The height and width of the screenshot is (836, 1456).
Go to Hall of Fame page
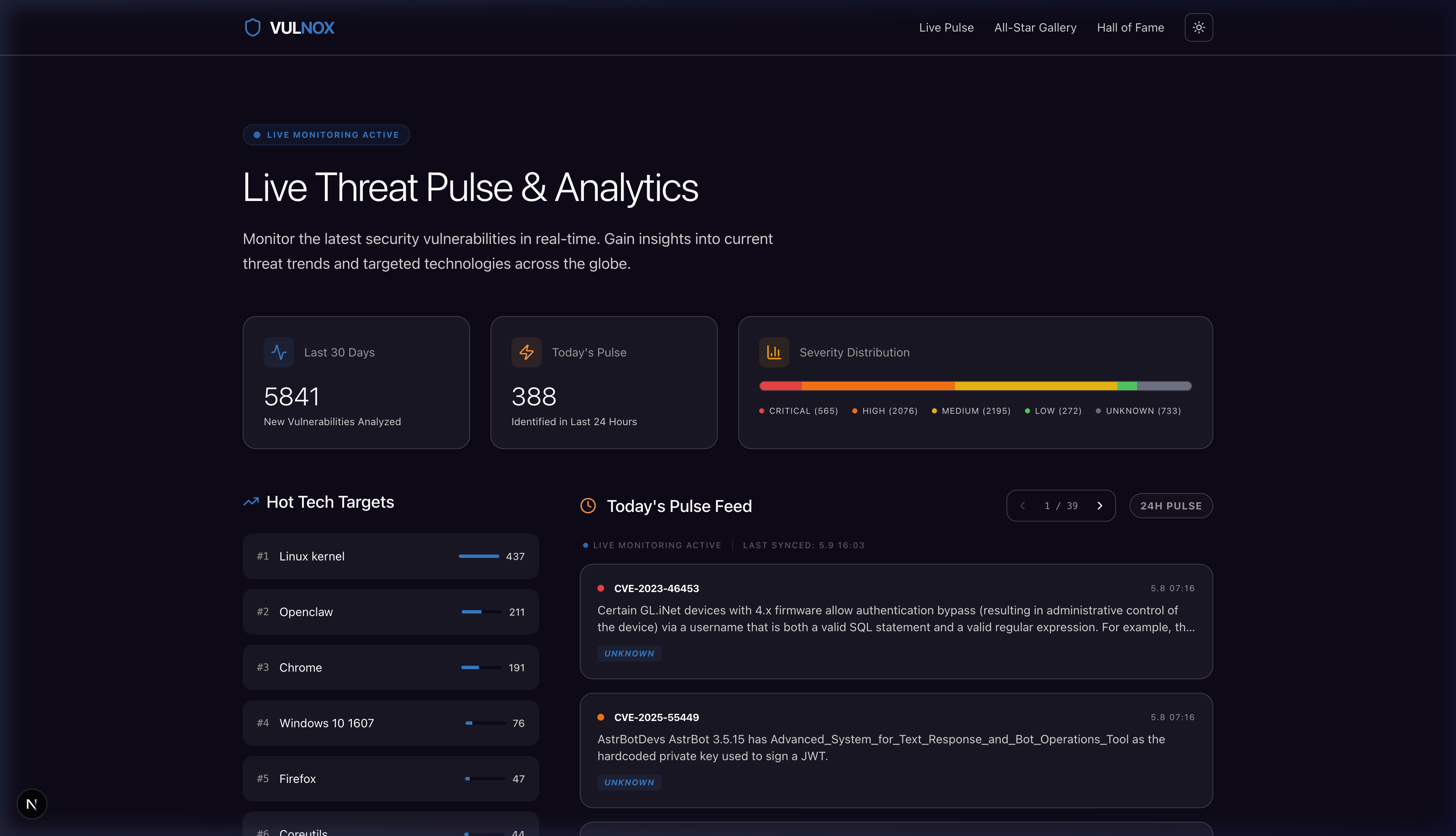(1130, 27)
